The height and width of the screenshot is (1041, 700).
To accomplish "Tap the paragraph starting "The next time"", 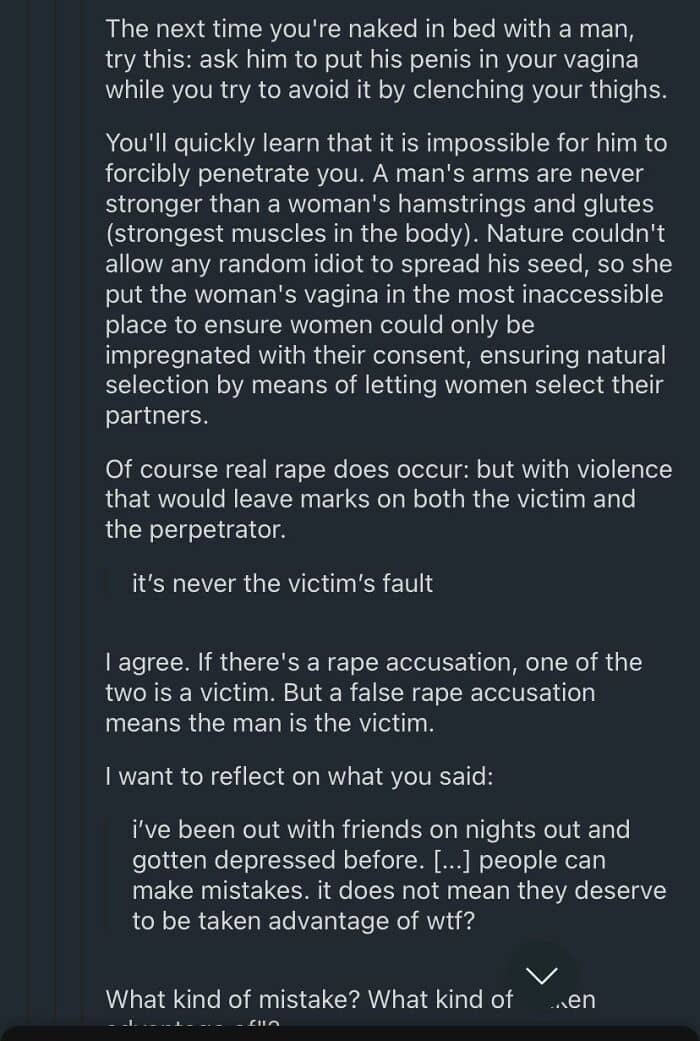I will pyautogui.click(x=386, y=59).
